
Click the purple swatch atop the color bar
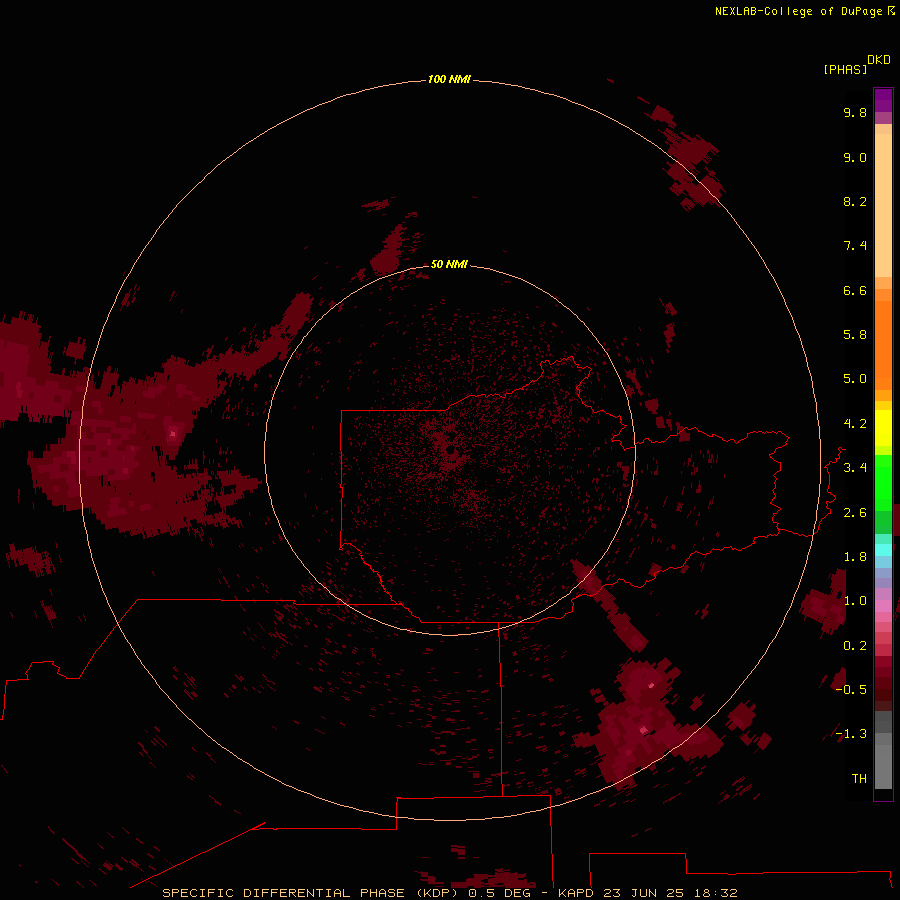coord(883,100)
